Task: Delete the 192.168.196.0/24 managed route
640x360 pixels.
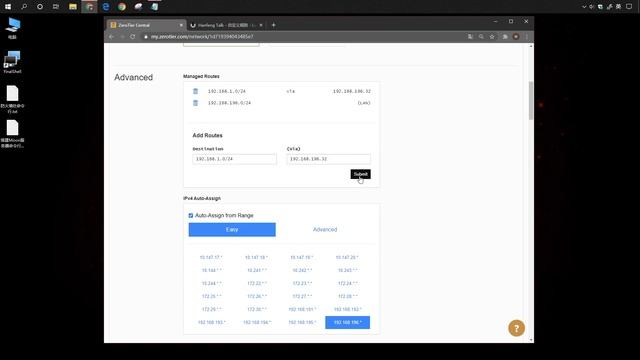Action: pos(196,103)
